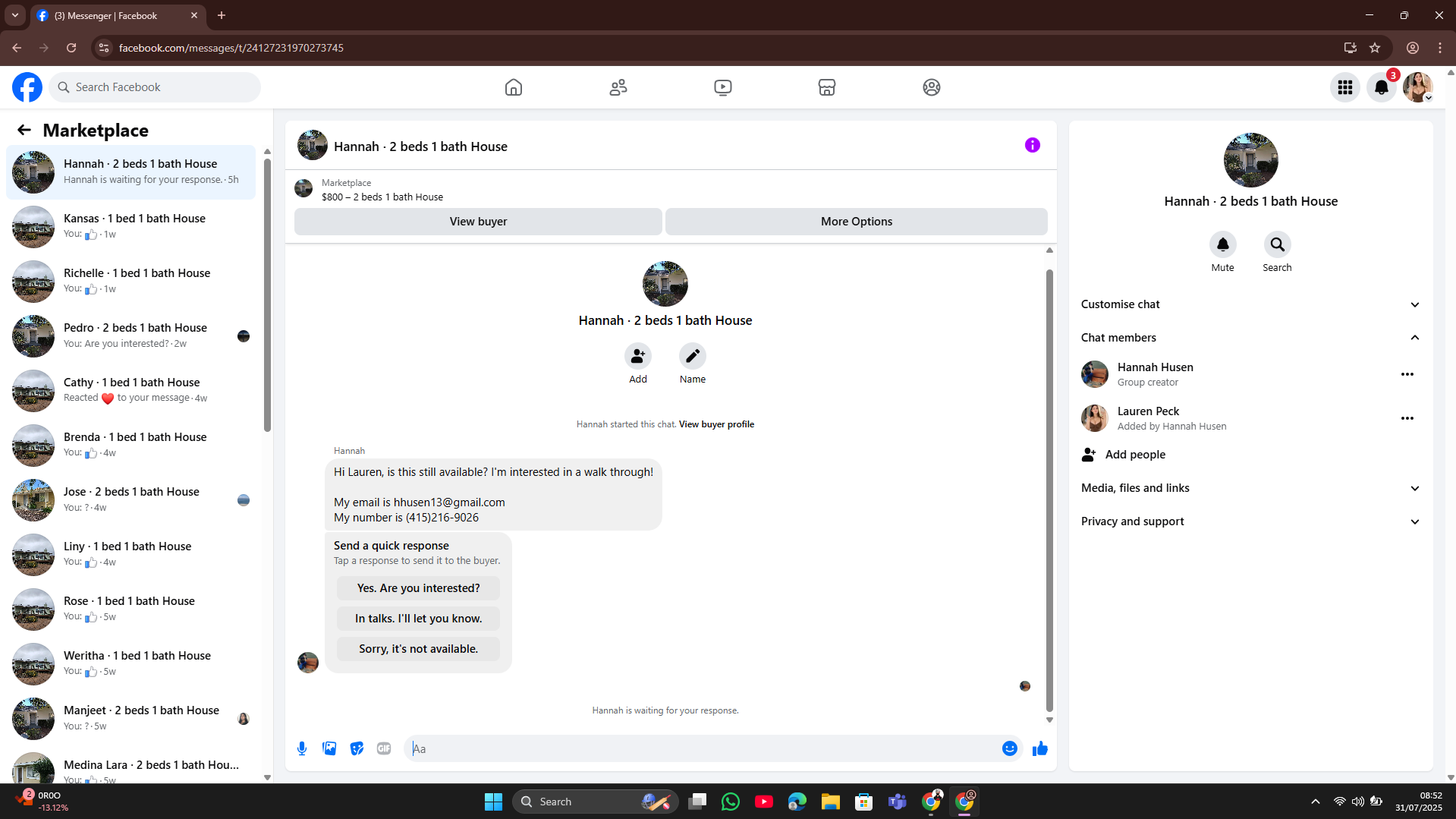Open the View buyer profile link
Image resolution: width=1456 pixels, height=819 pixels.
(x=716, y=424)
